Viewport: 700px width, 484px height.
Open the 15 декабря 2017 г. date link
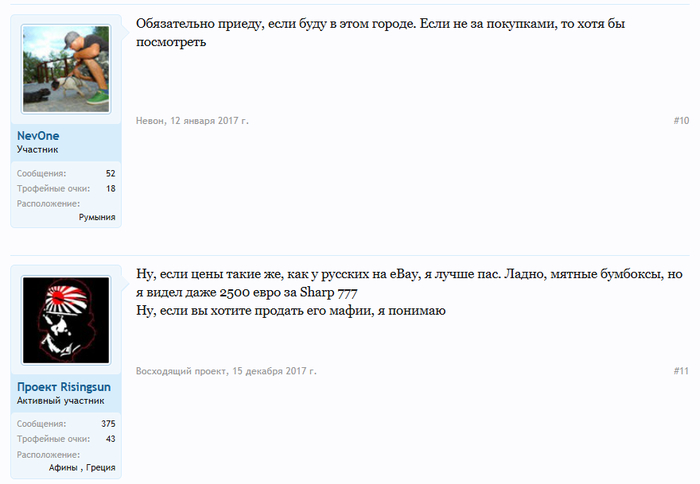[274, 371]
